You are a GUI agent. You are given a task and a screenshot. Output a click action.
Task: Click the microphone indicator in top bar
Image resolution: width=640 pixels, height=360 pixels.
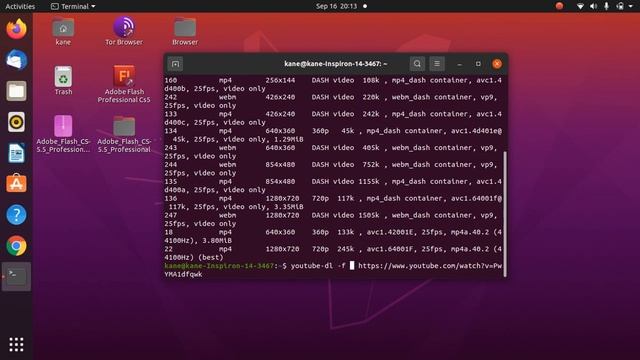[607, 6]
